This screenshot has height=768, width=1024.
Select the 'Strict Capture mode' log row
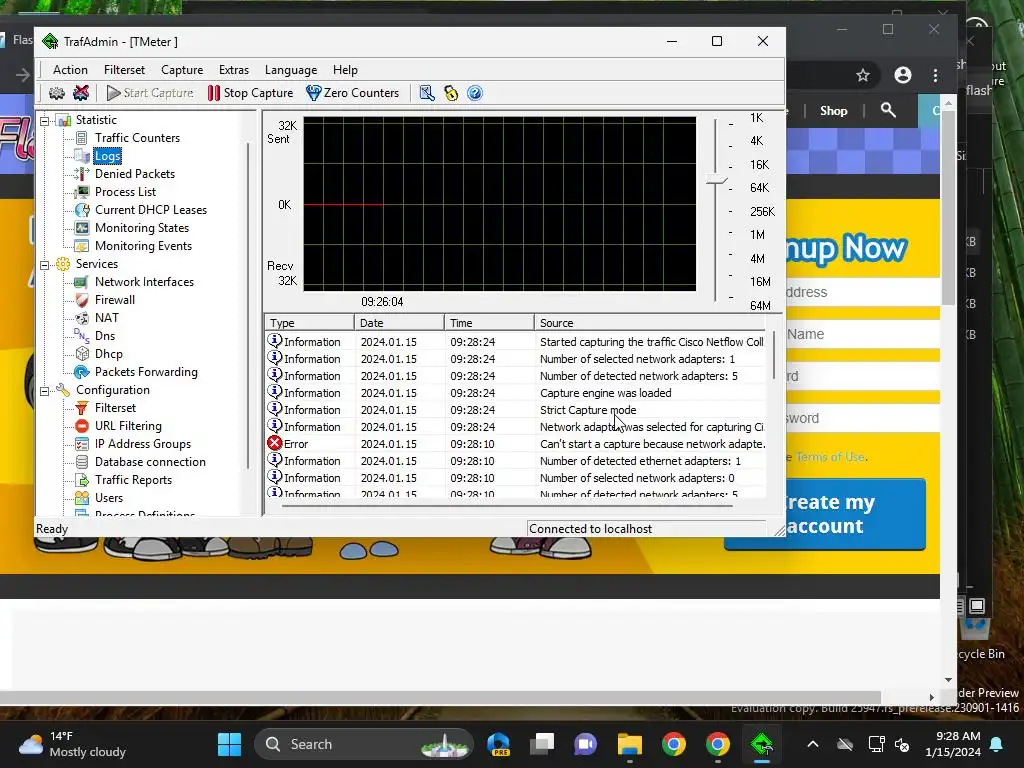[x=515, y=410]
